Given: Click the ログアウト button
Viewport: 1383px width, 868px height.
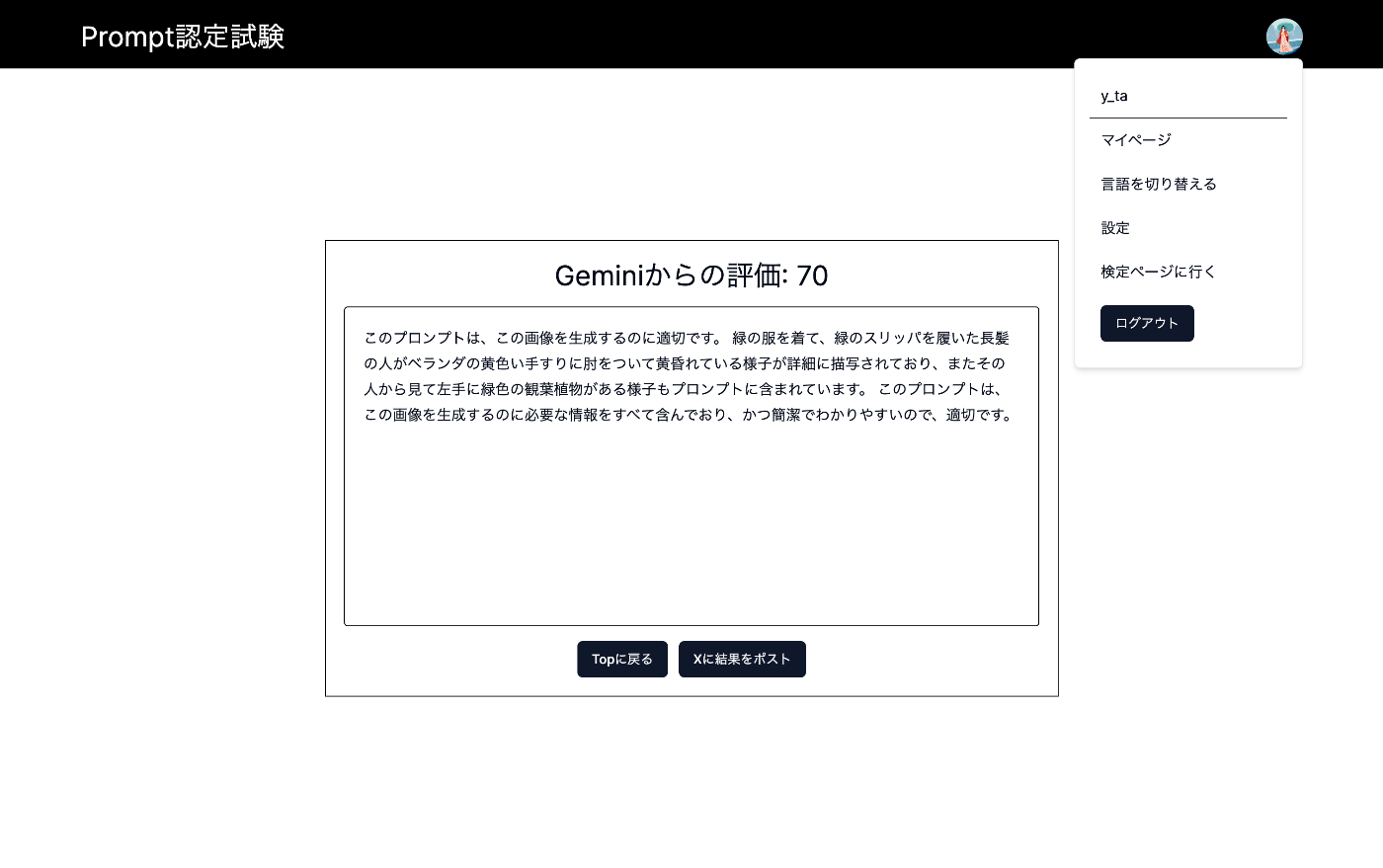Looking at the screenshot, I should [1147, 323].
